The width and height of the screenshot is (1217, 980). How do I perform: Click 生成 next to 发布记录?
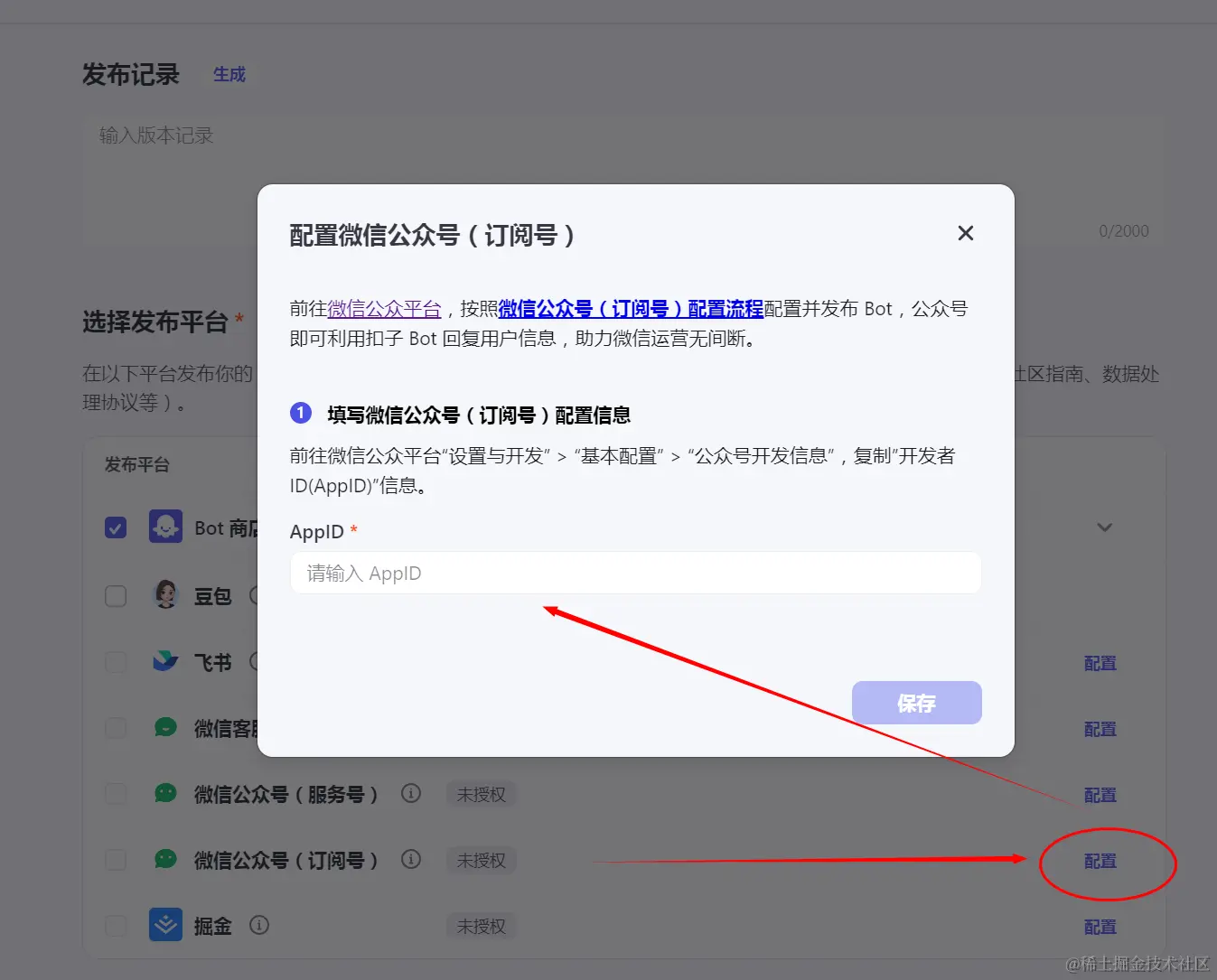click(x=229, y=74)
